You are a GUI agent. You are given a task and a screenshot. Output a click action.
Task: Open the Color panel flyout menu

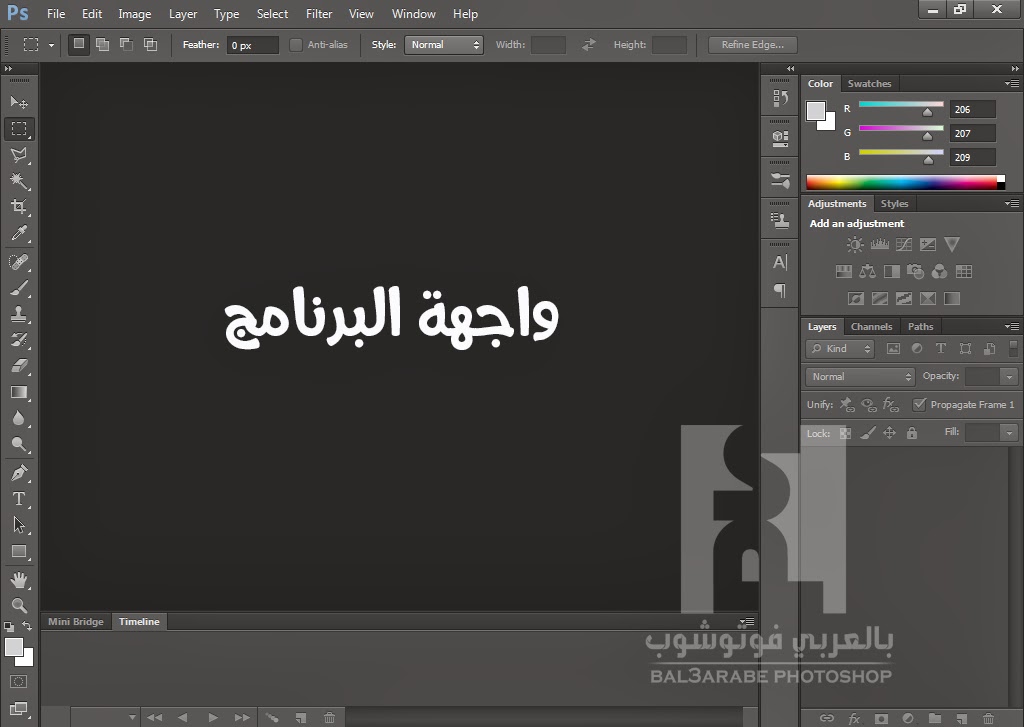[x=1012, y=84]
